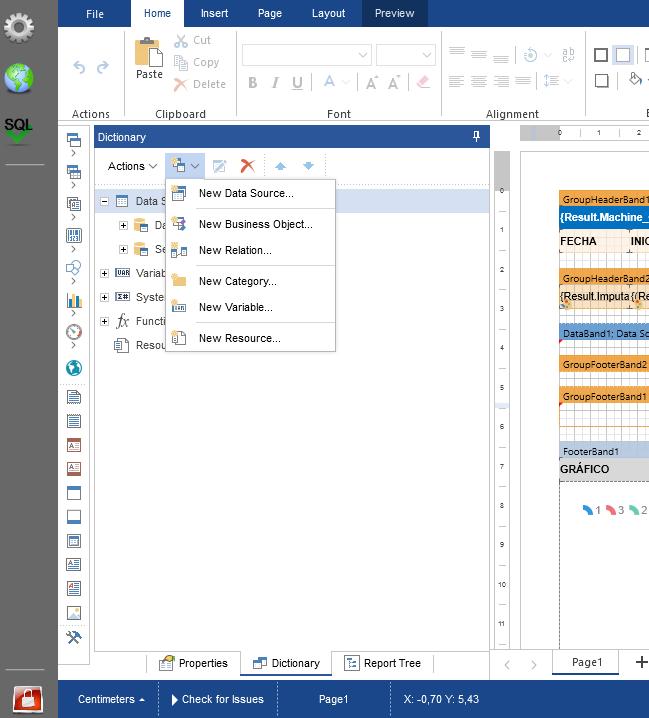This screenshot has height=718, width=649.
Task: Click Check for Issues in status bar
Action: tap(218, 699)
